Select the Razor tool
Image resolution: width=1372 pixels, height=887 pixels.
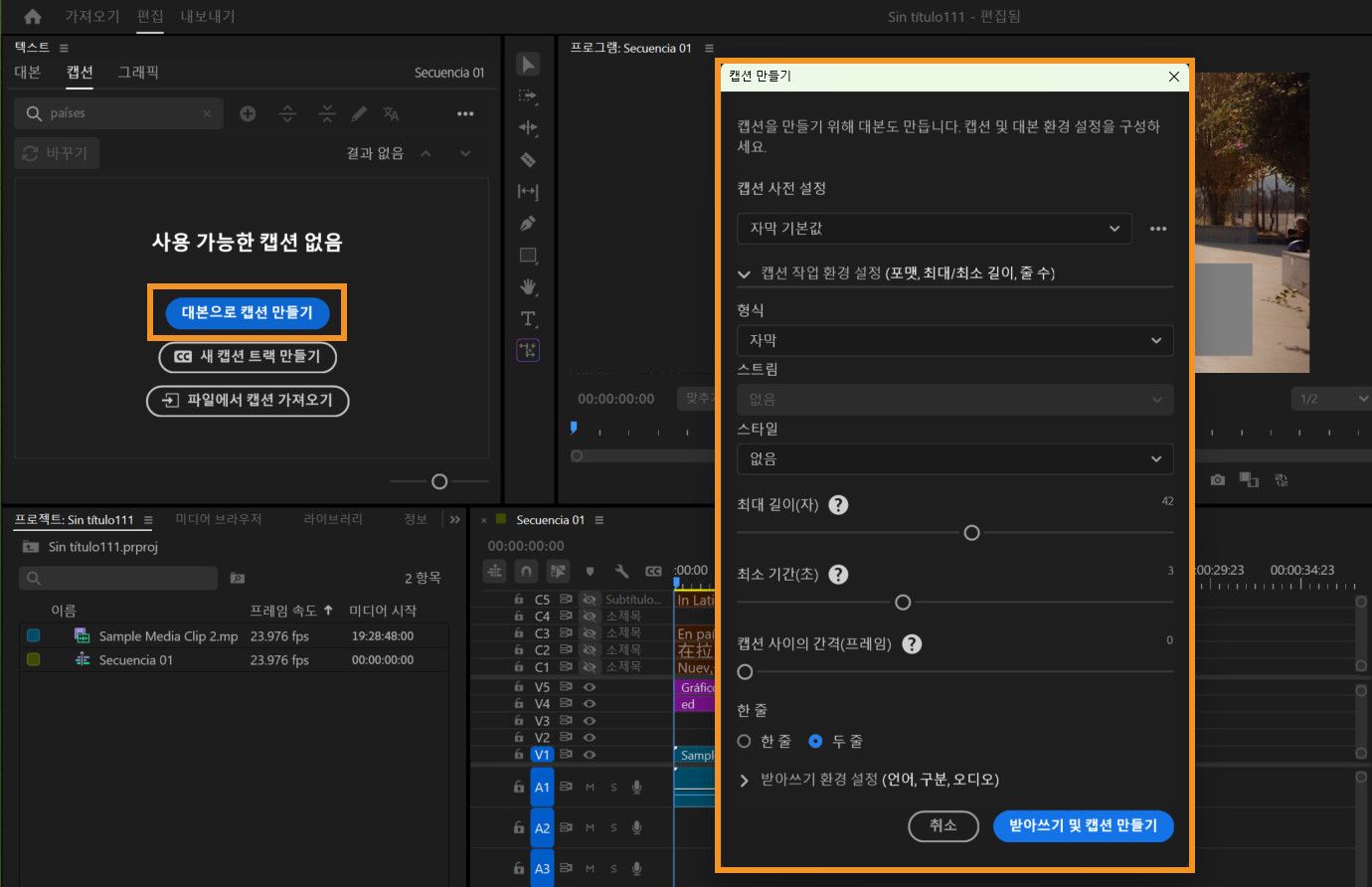[528, 159]
